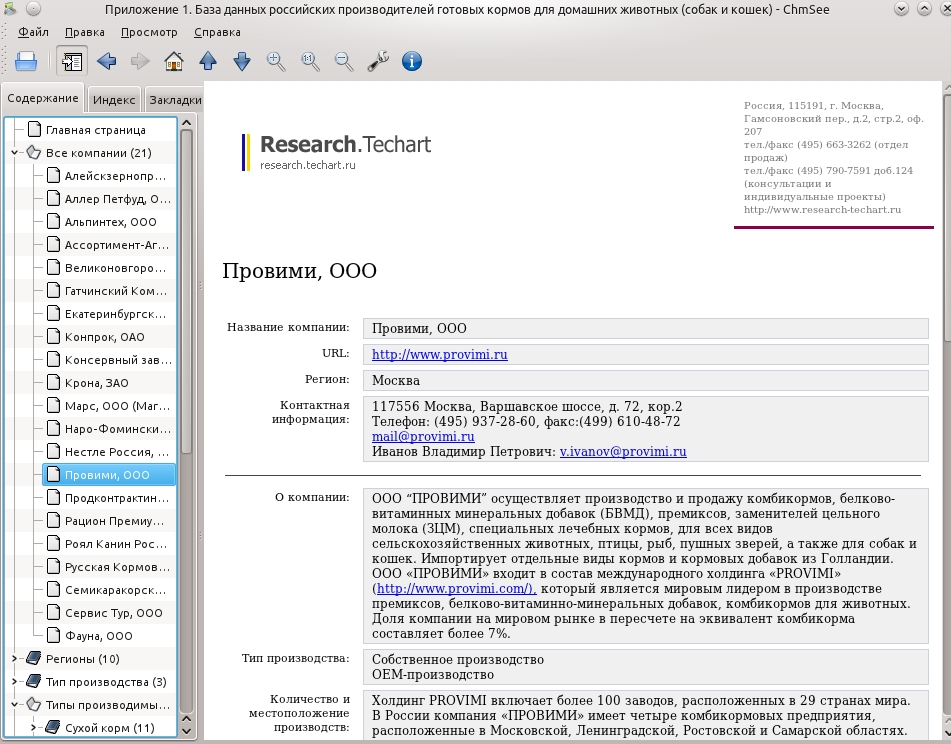Go to previous page with up arrow icon

point(208,61)
